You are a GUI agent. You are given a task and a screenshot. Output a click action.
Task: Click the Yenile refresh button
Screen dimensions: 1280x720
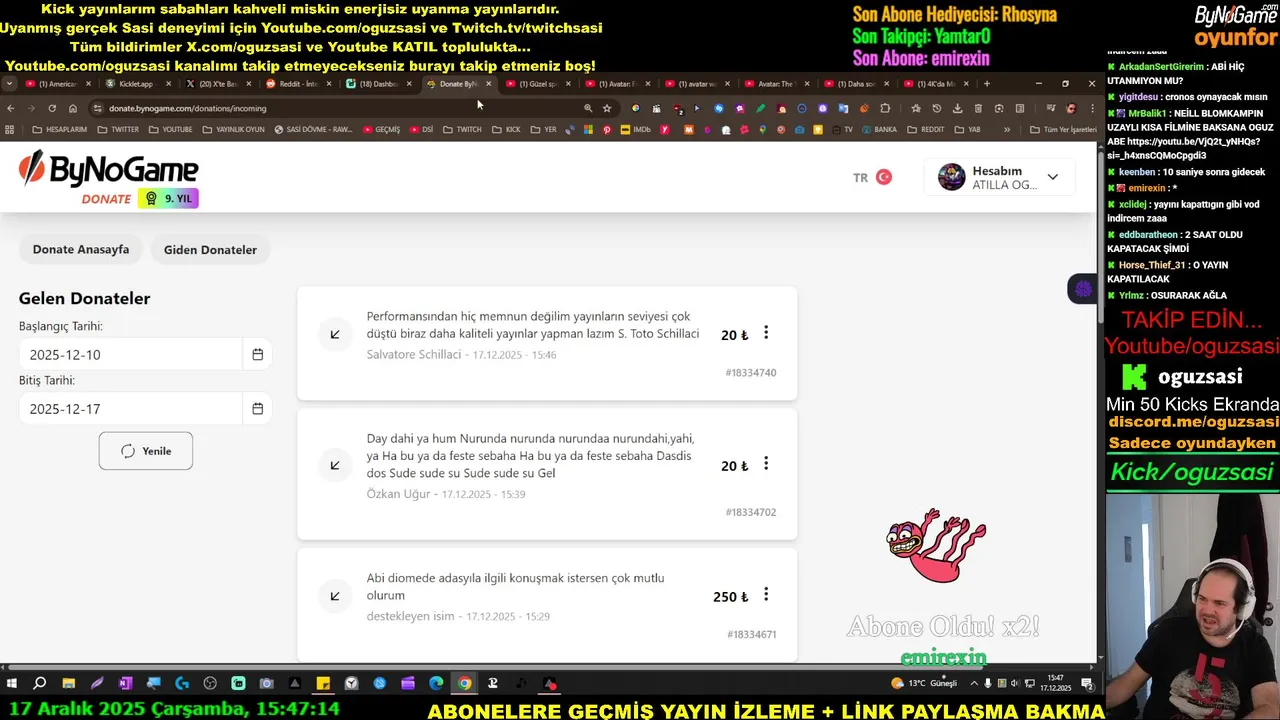click(146, 451)
